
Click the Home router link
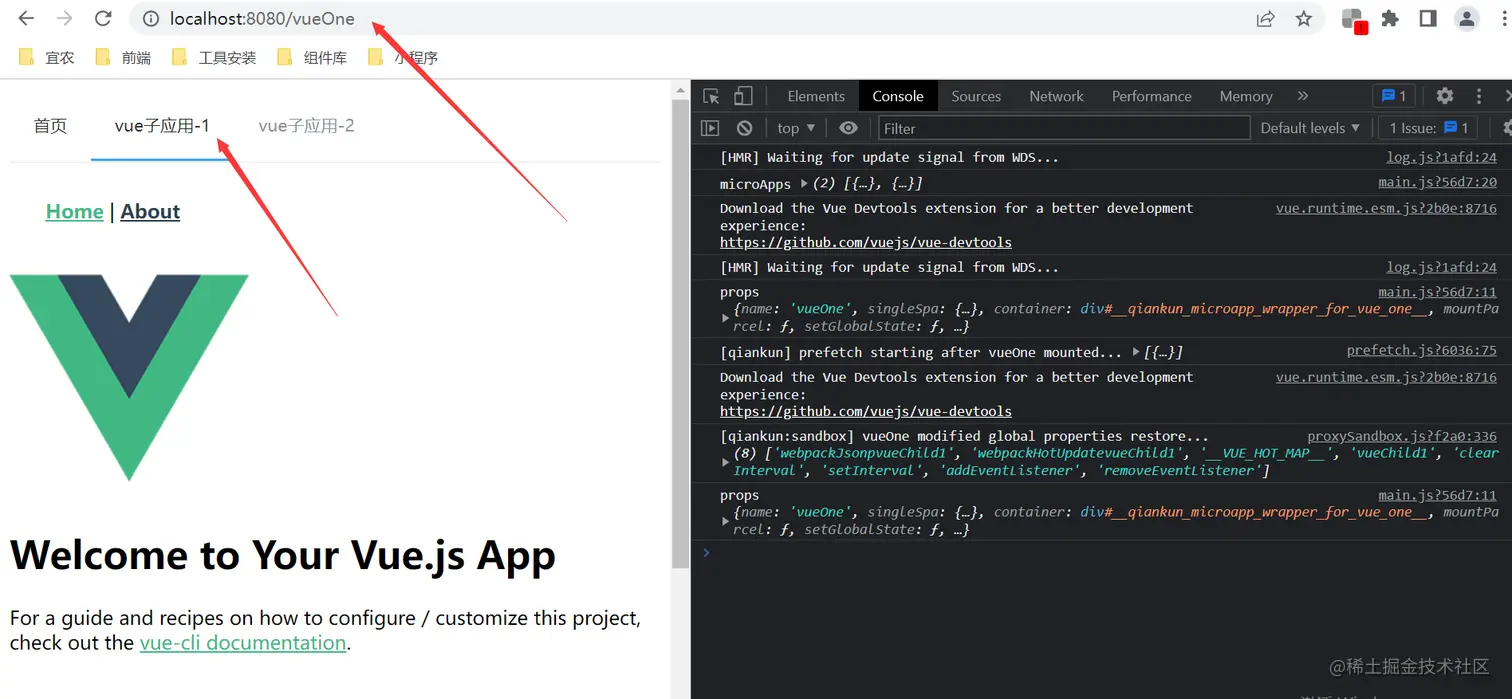pyautogui.click(x=75, y=211)
